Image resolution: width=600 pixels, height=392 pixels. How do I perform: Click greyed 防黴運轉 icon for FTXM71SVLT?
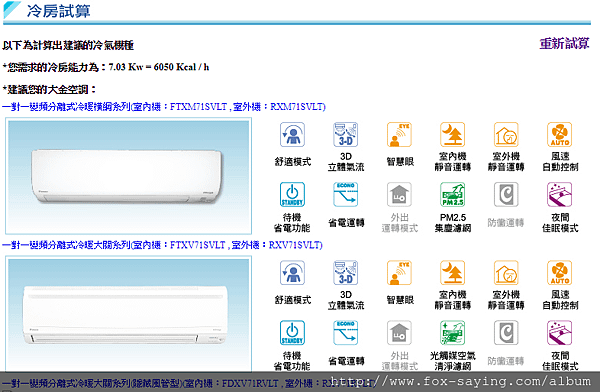click(506, 195)
